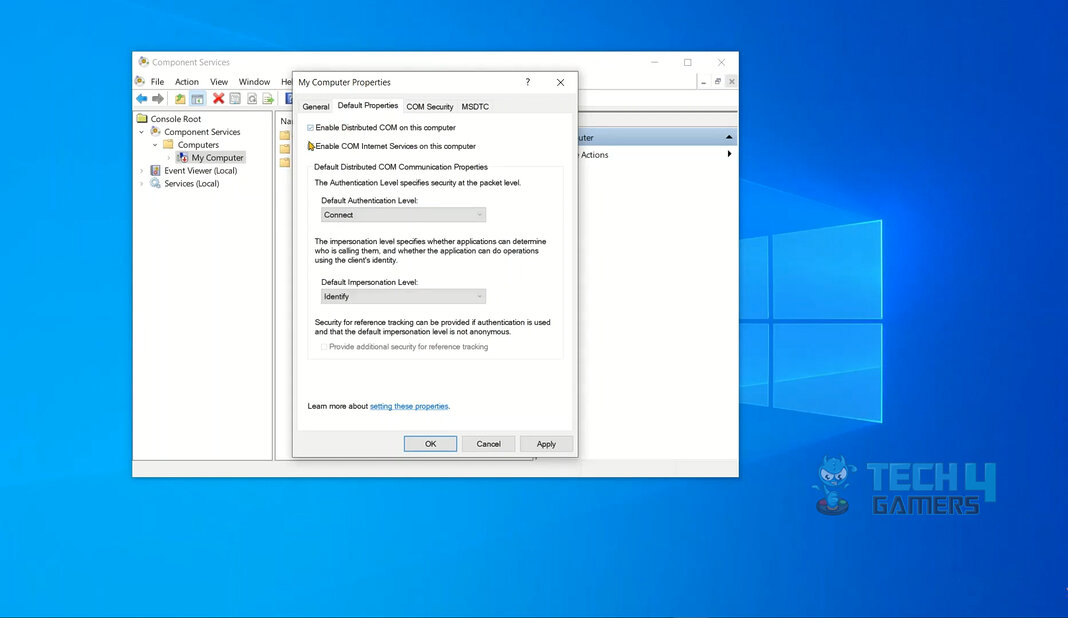Open Help via the question mark toolbar icon
Image resolution: width=1068 pixels, height=618 pixels.
pyautogui.click(x=288, y=98)
